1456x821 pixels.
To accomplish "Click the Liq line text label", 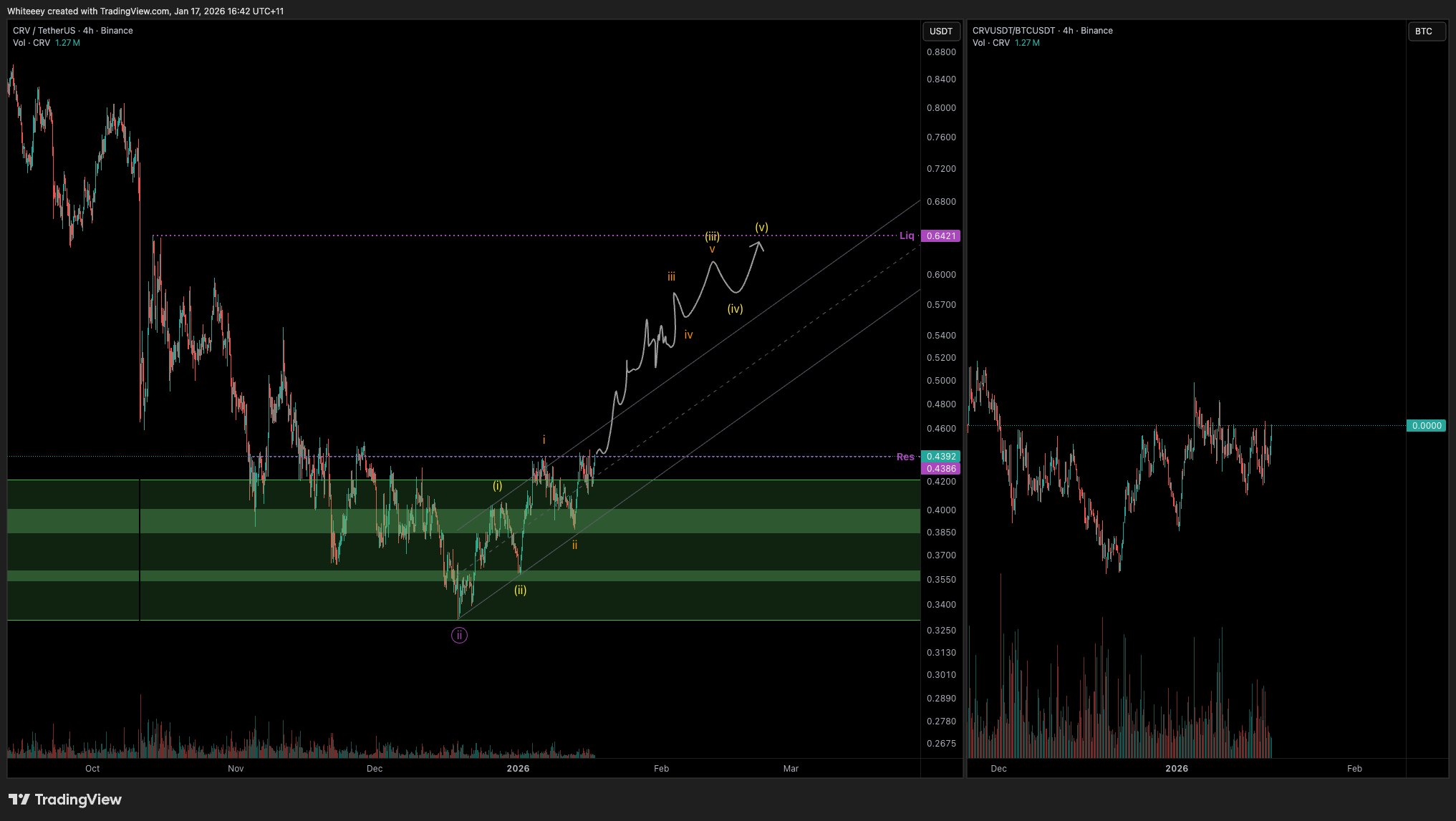I will point(907,235).
